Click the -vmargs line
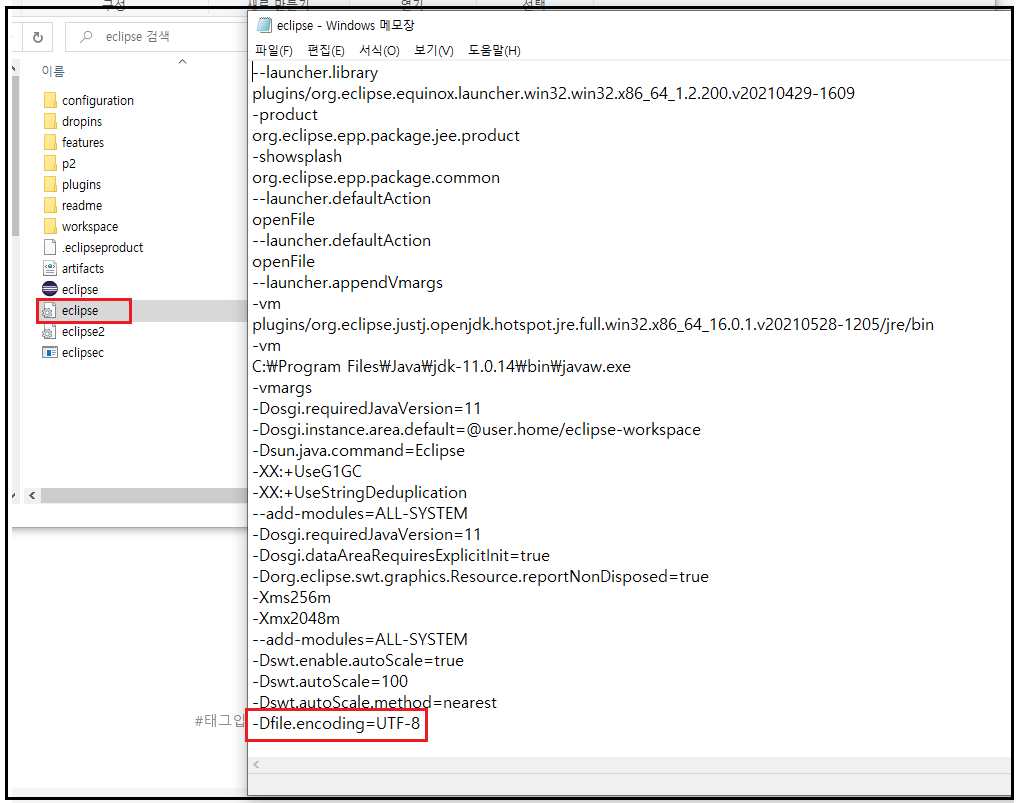The width and height of the screenshot is (1017, 803). tap(282, 388)
